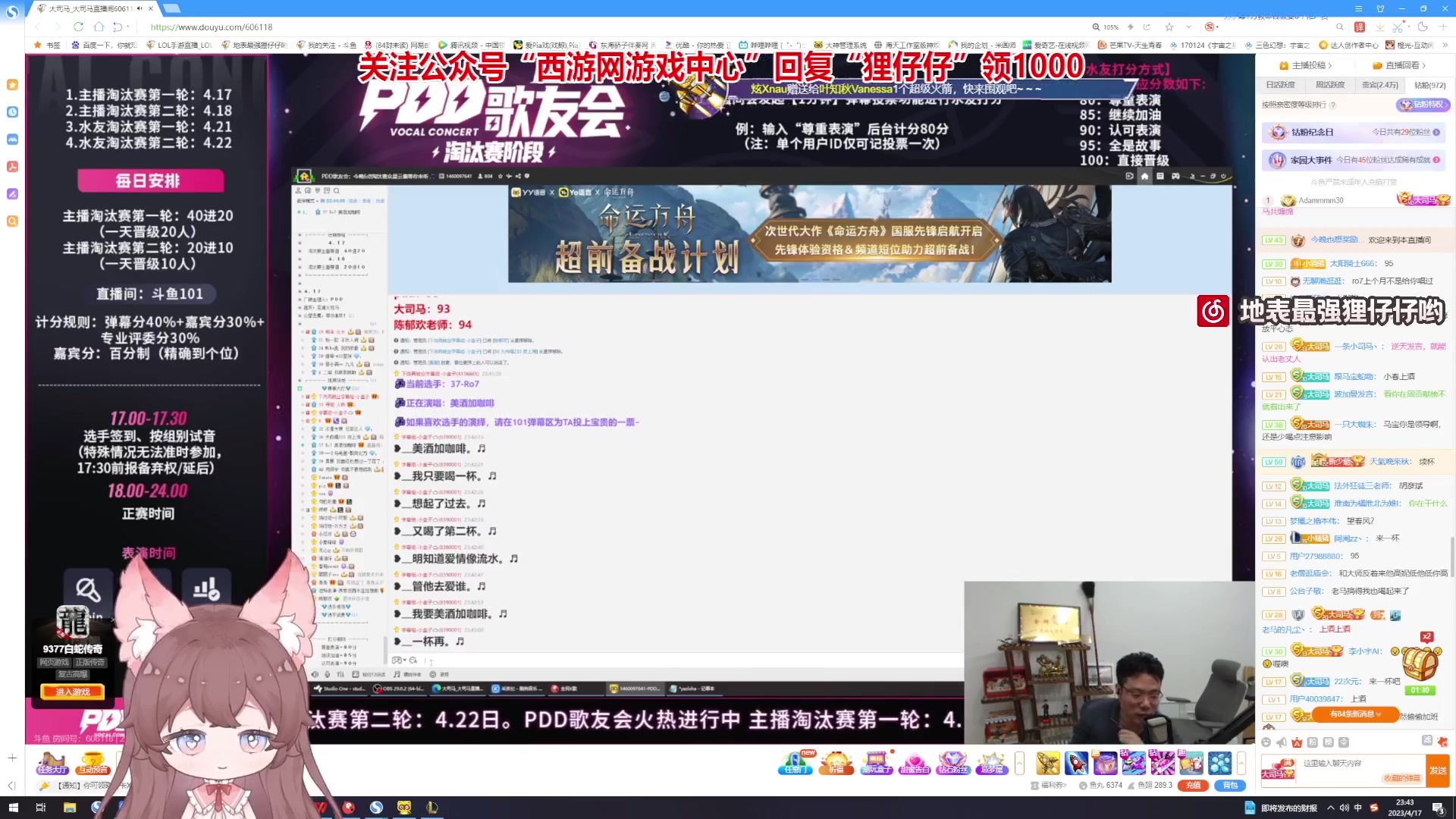The height and width of the screenshot is (819, 1456).
Task: Expand the screenshot tool dropdown arrow
Action: [x=1409, y=27]
